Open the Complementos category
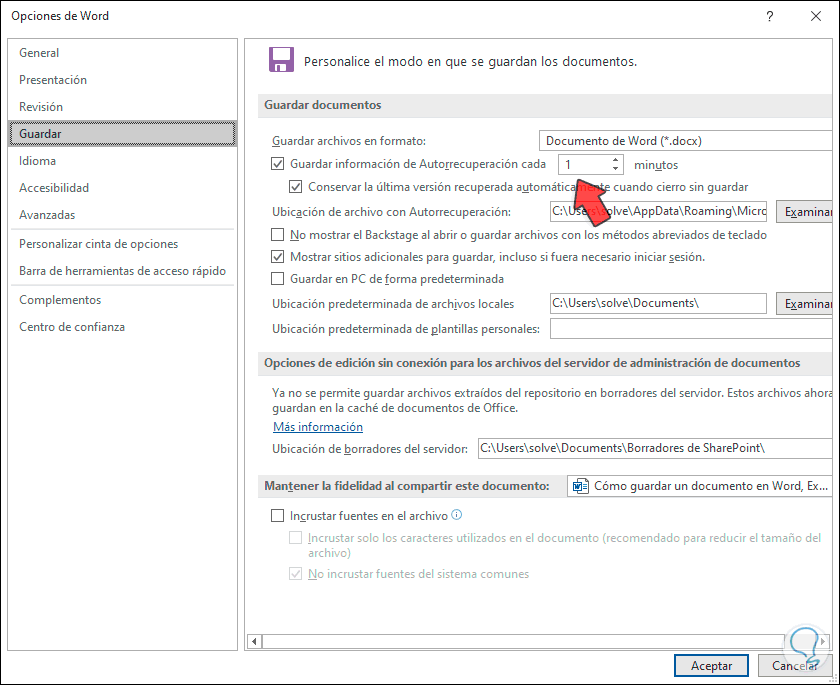Screen dimensions: 840x685 coord(123,300)
